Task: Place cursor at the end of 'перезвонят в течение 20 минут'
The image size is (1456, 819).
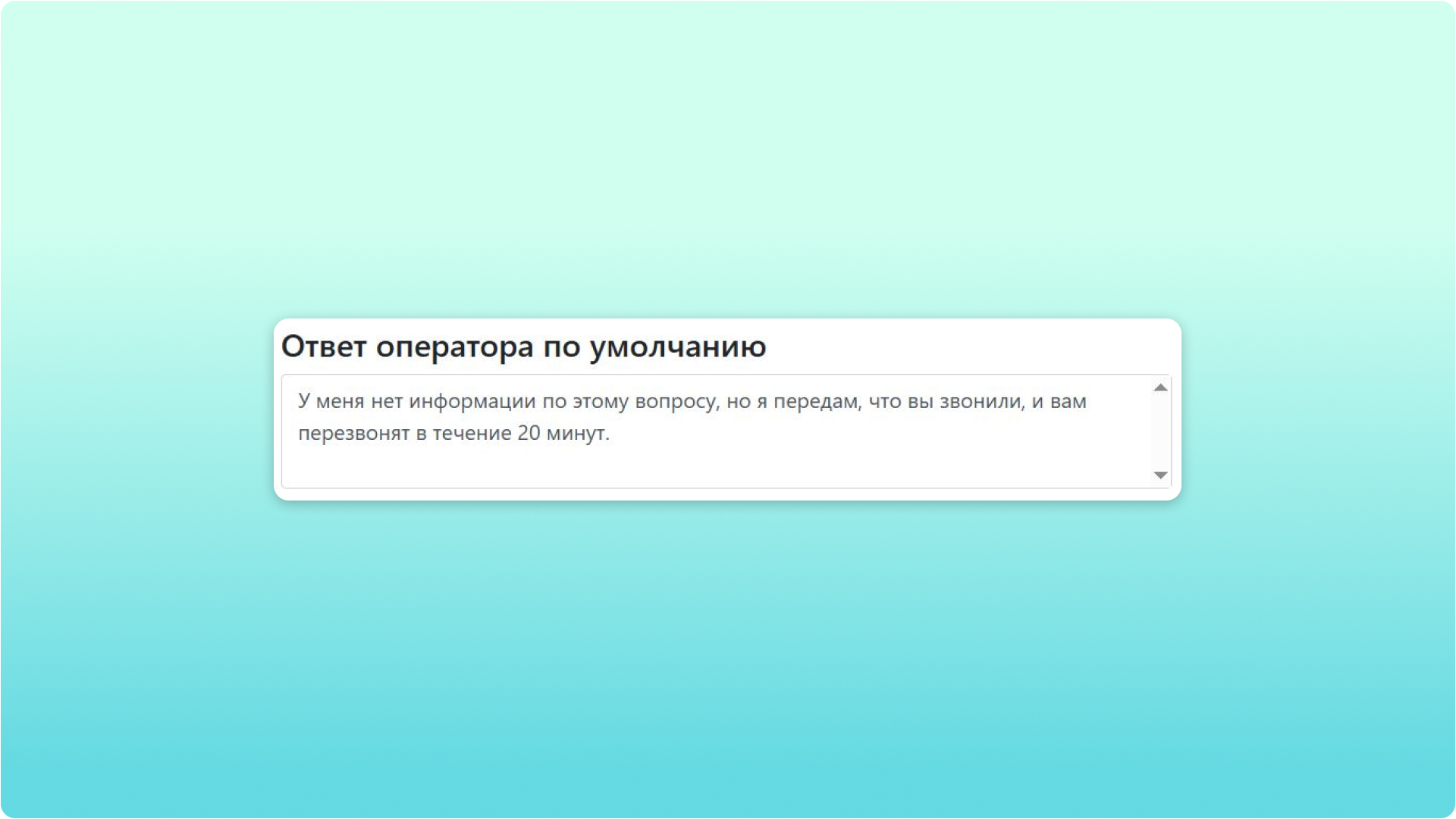Action: click(x=613, y=433)
